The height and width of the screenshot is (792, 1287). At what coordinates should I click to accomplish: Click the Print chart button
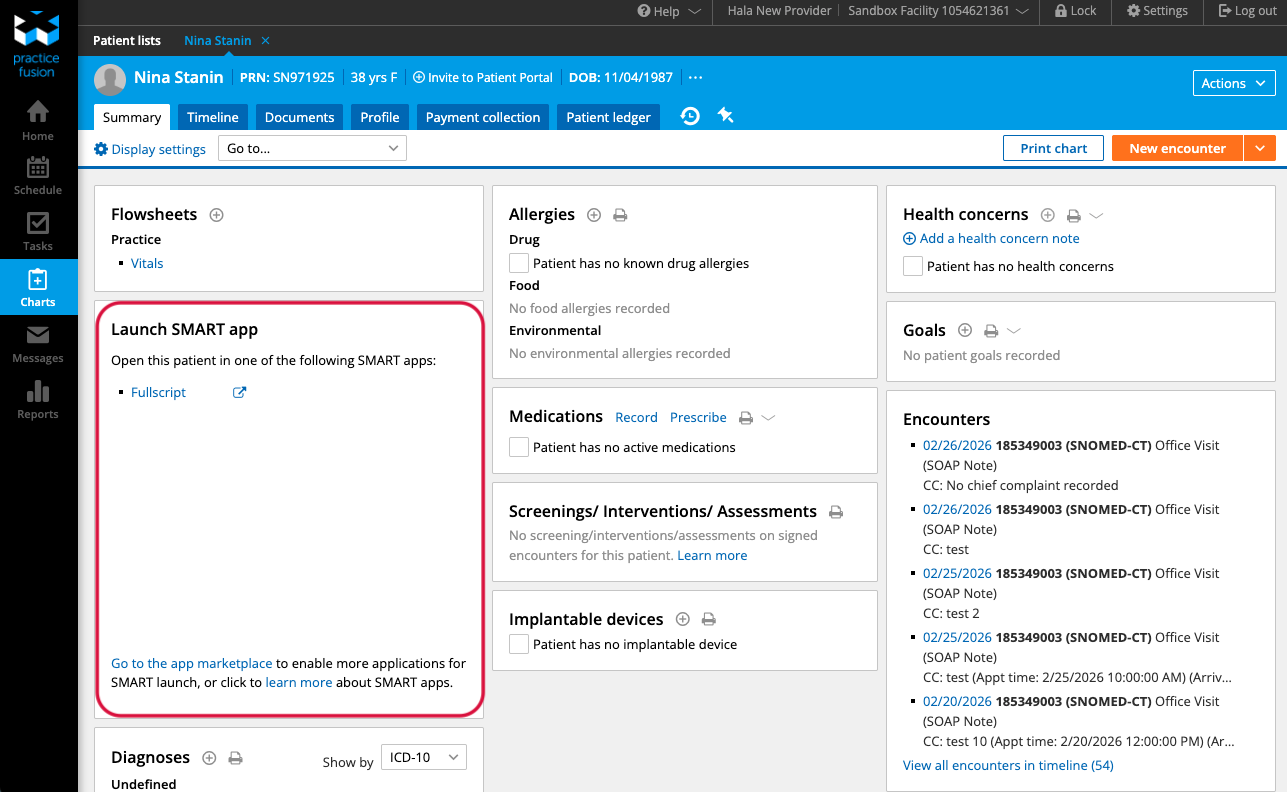[x=1053, y=148]
